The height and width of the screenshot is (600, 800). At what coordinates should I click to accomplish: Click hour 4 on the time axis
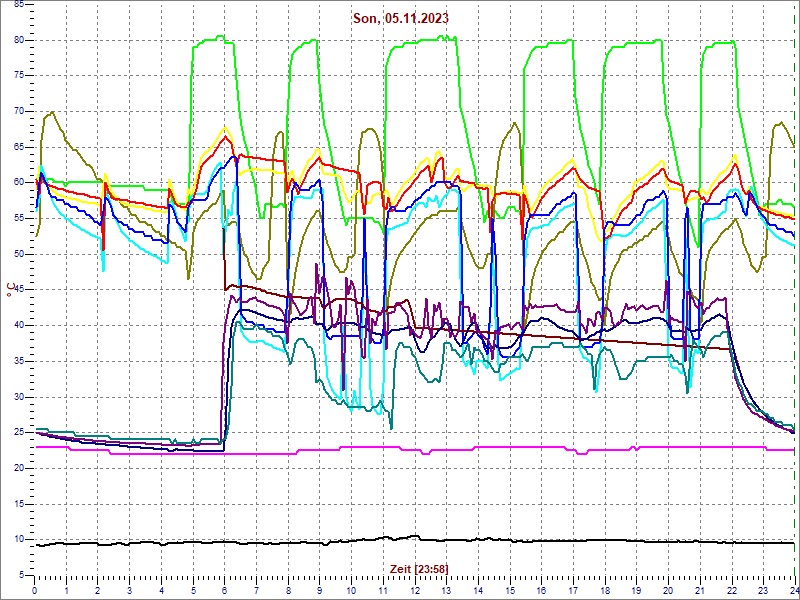pyautogui.click(x=161, y=591)
